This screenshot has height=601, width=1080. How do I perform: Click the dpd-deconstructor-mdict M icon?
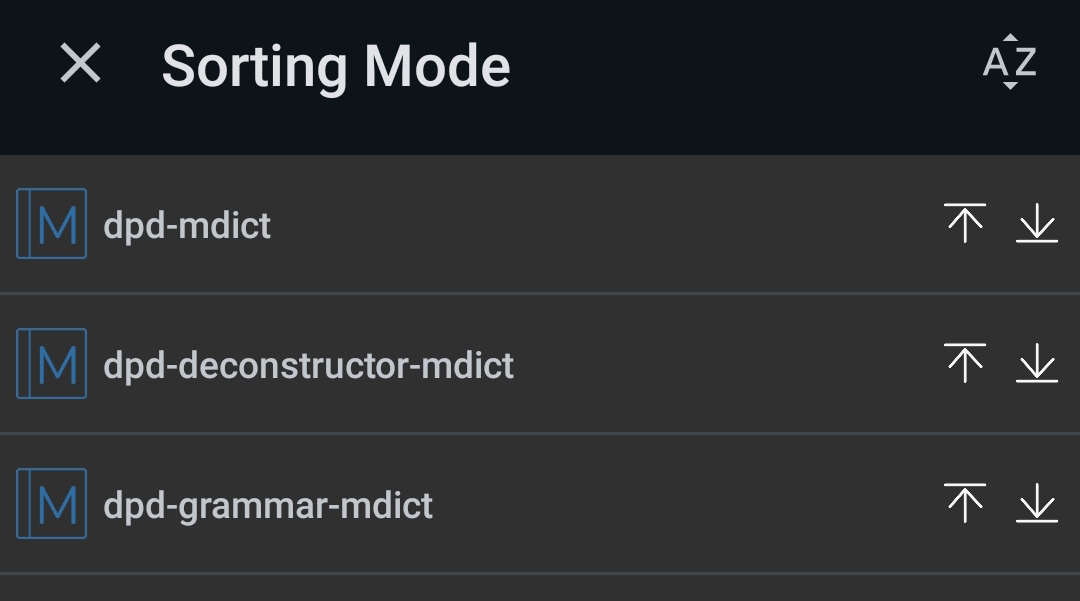coord(51,364)
